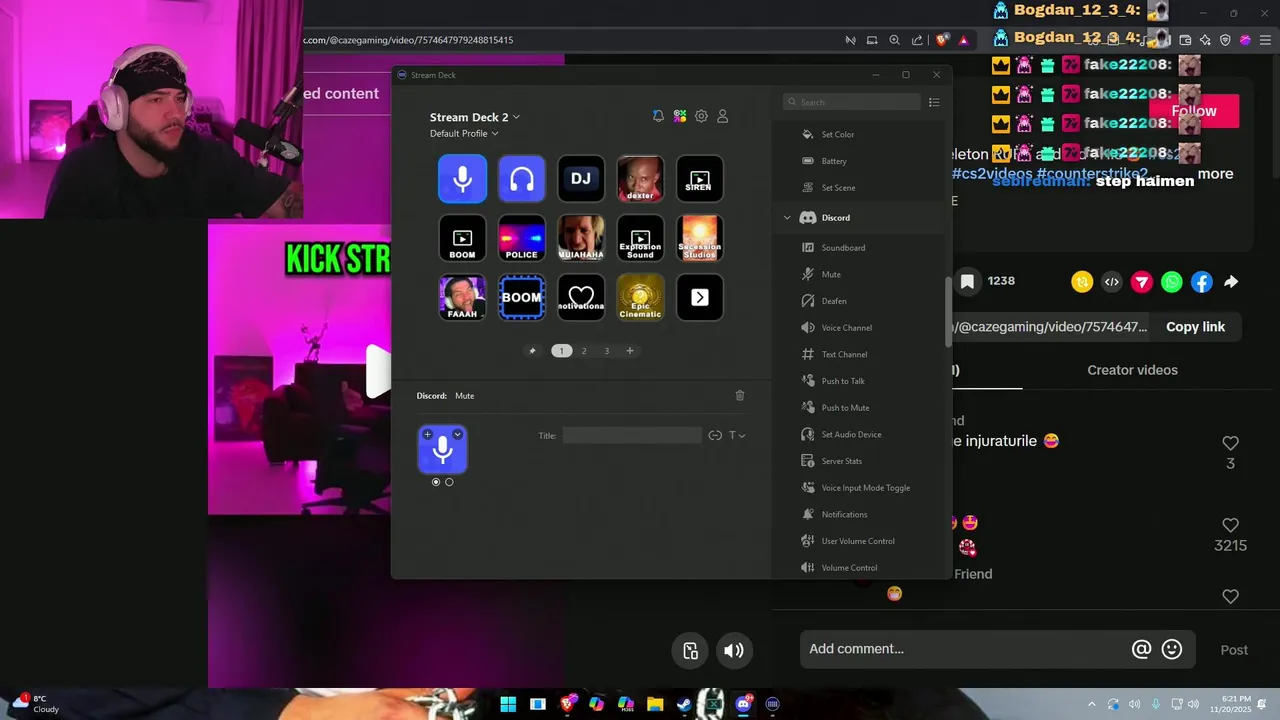Open the Stream Deck account profile icon

pos(722,116)
